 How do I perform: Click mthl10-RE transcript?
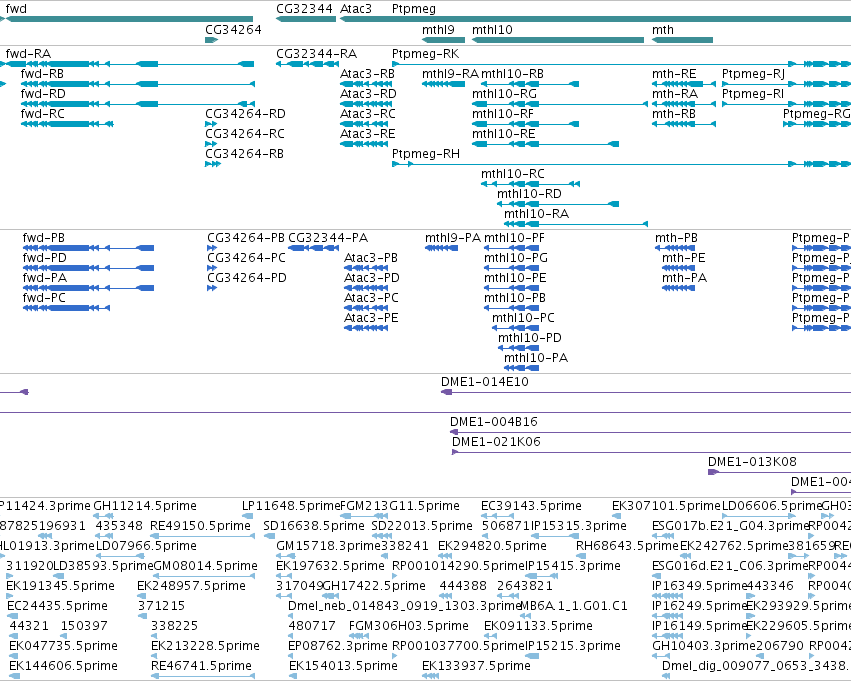(545, 144)
